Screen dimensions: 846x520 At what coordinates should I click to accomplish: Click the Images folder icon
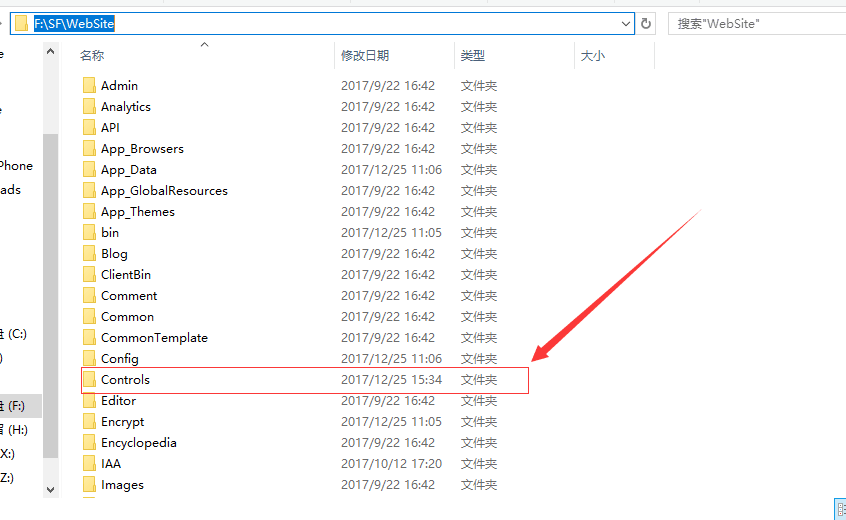89,485
